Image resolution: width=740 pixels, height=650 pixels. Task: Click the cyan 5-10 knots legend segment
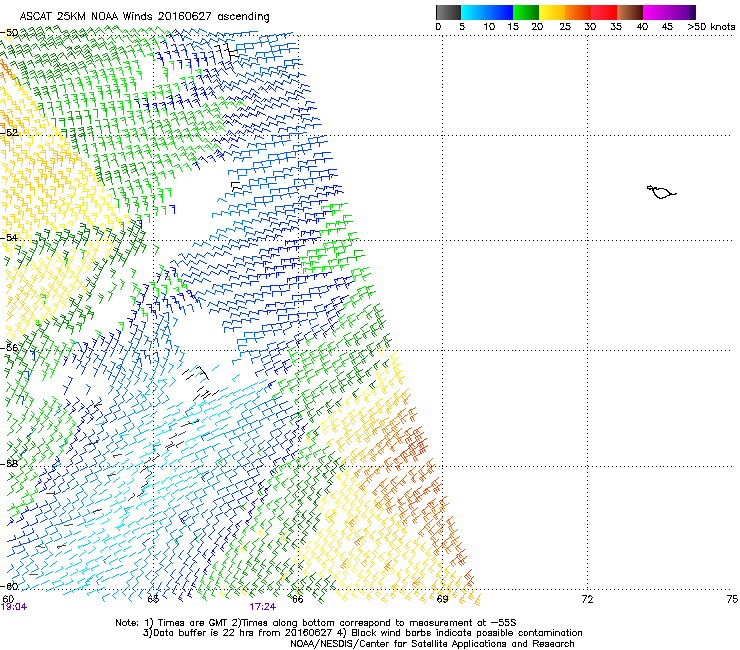pyautogui.click(x=473, y=12)
